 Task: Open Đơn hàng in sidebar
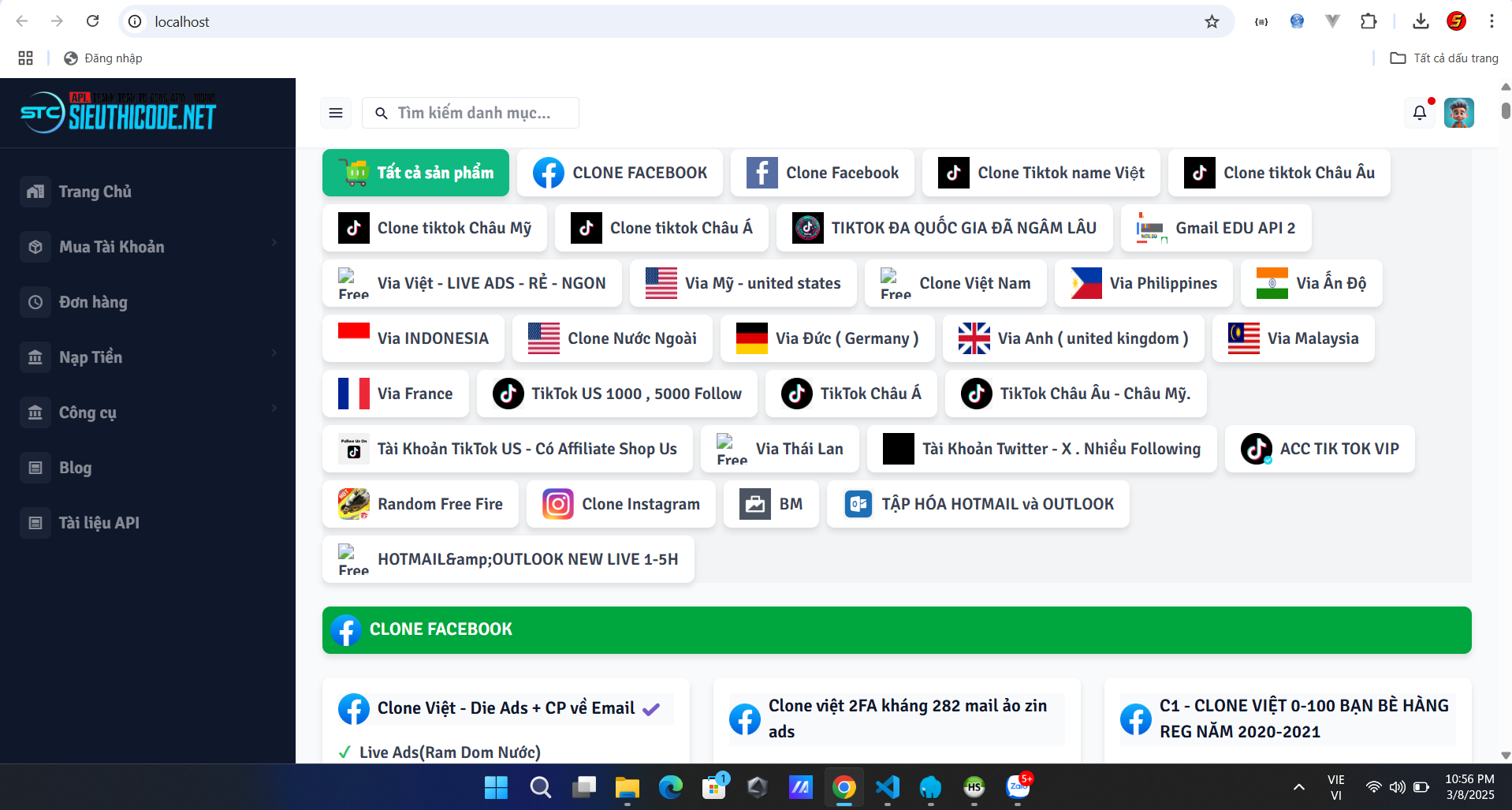pyautogui.click(x=93, y=302)
